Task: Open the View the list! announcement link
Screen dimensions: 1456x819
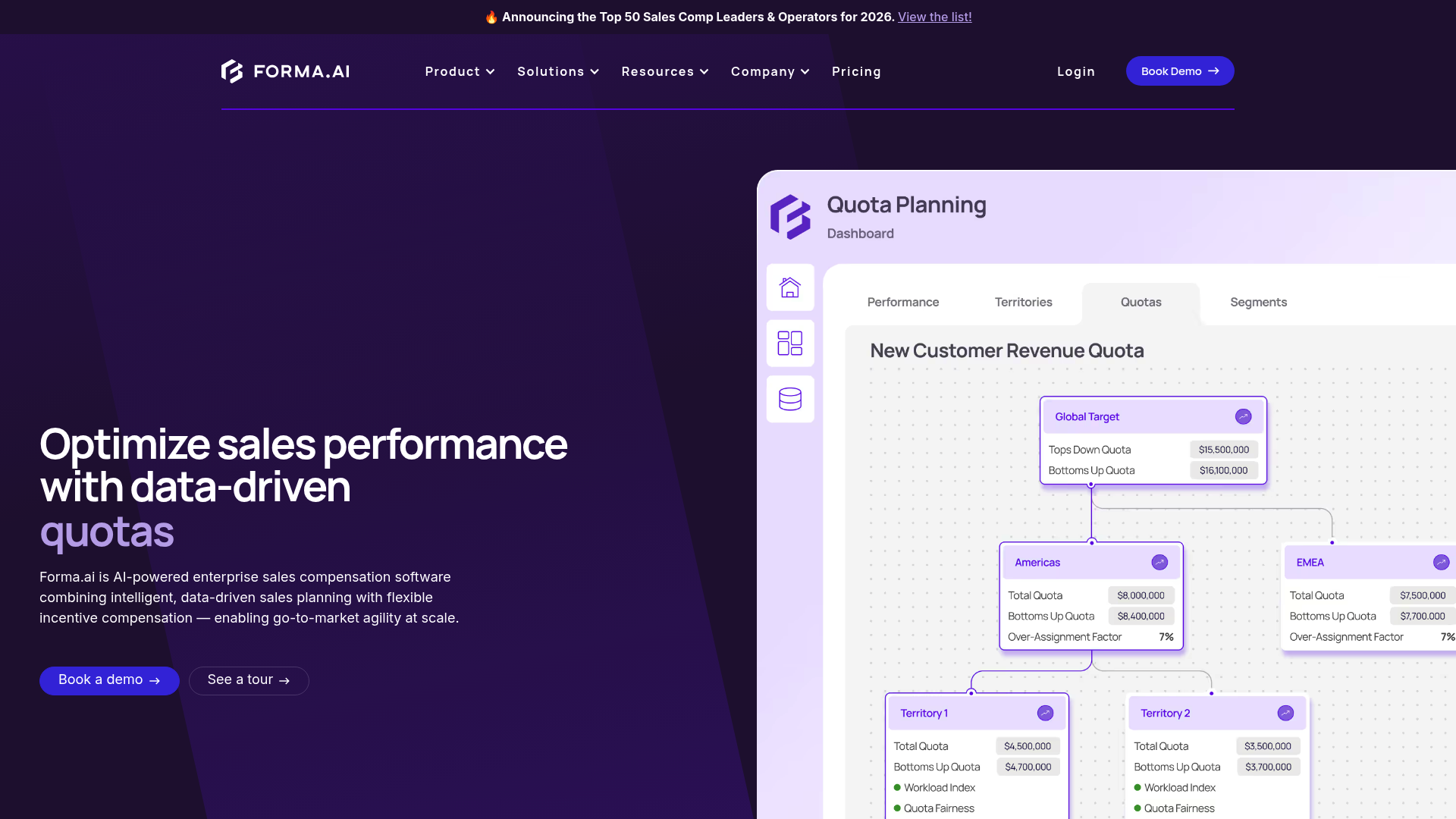Action: [934, 17]
